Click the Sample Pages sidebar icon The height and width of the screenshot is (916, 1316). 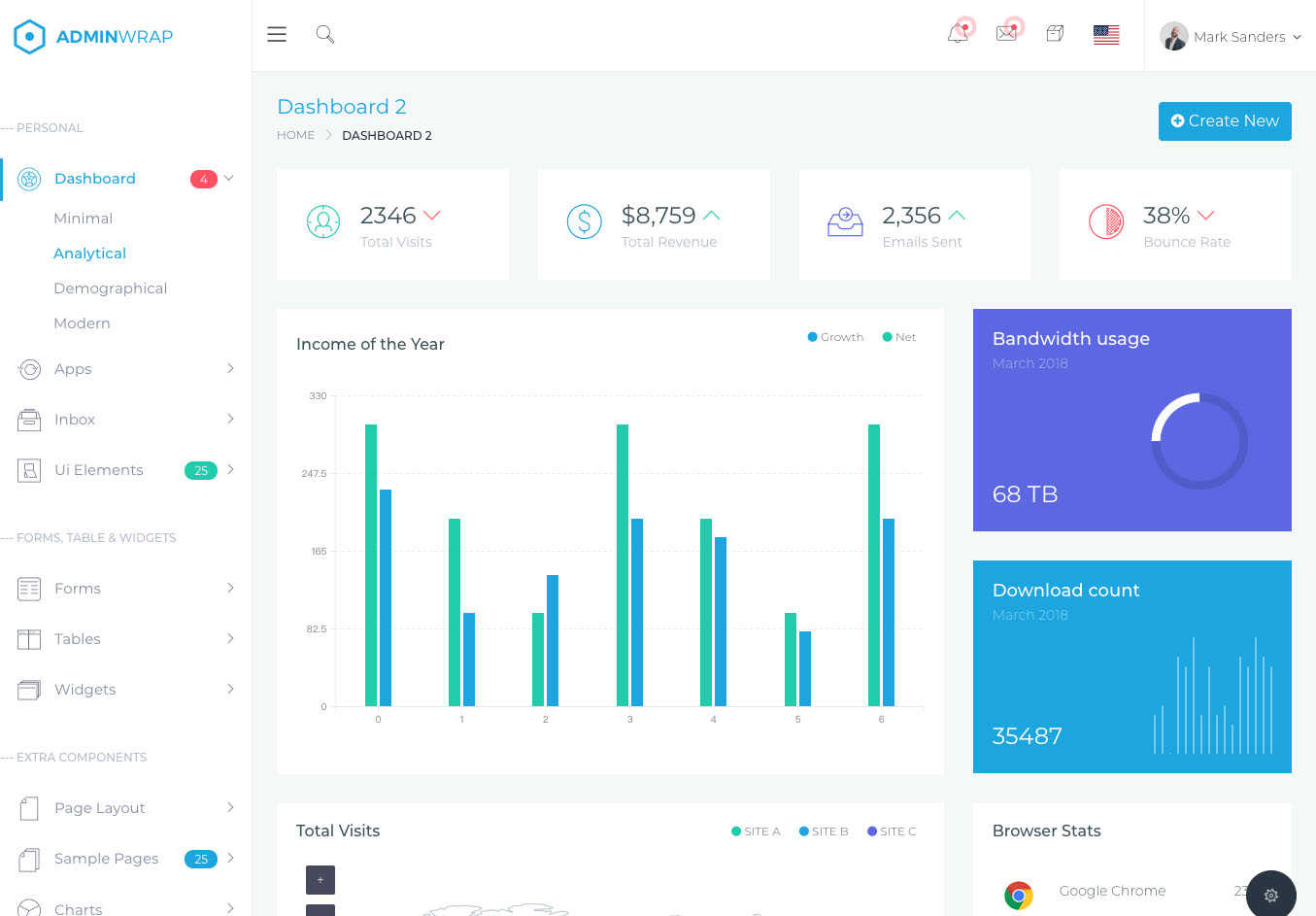pos(29,859)
